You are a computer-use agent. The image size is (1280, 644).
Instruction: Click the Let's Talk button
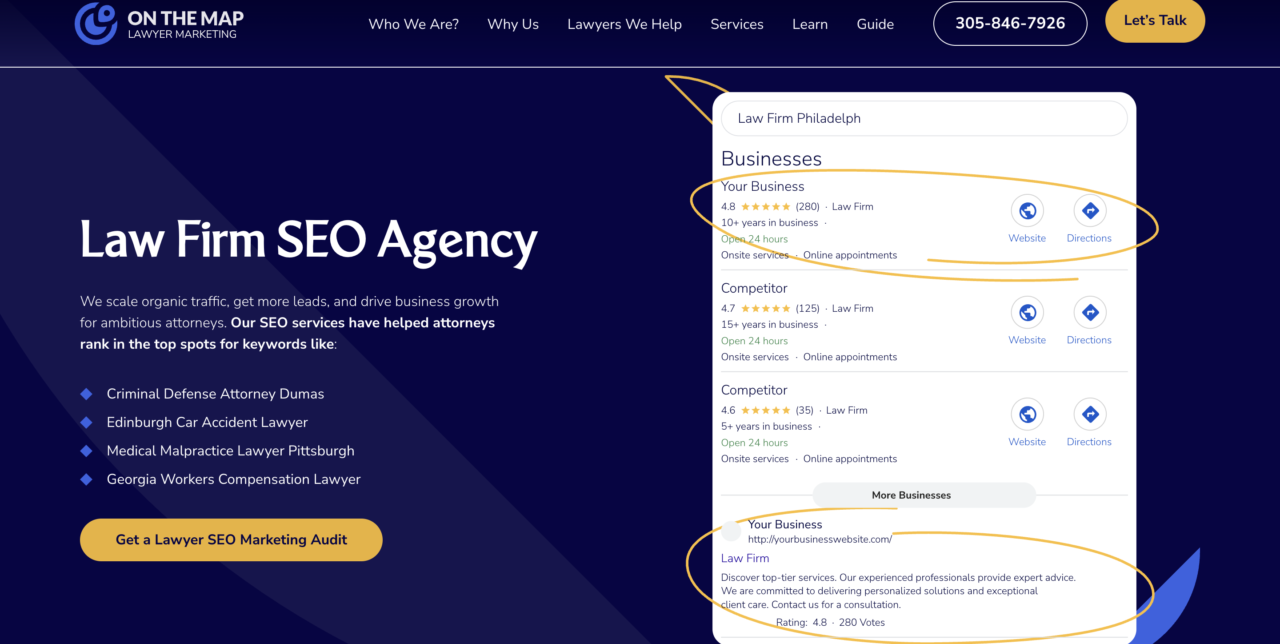pyautogui.click(x=1155, y=21)
